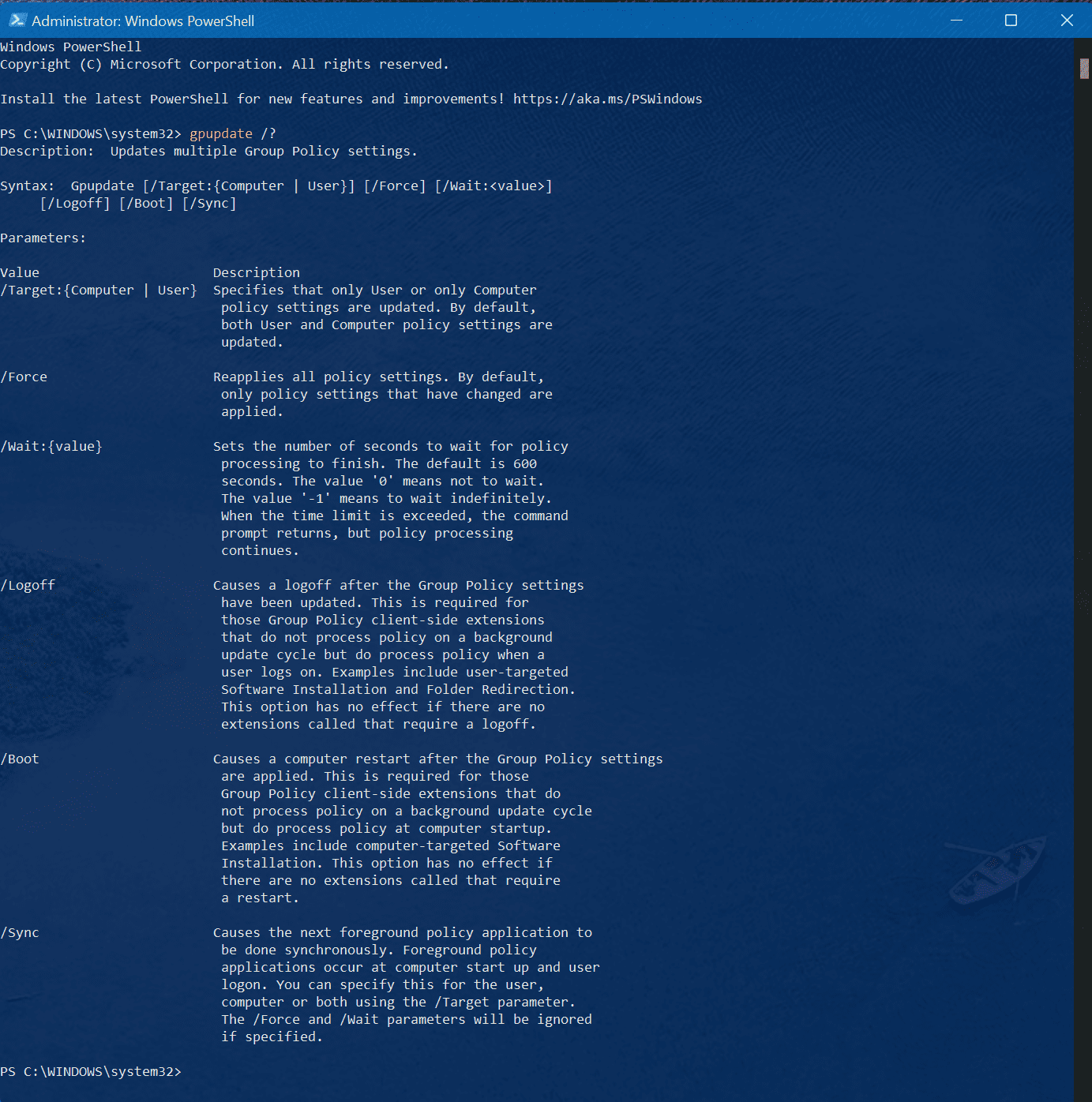The height and width of the screenshot is (1102, 1092).
Task: Click the 'Value' column header
Action: (20, 272)
